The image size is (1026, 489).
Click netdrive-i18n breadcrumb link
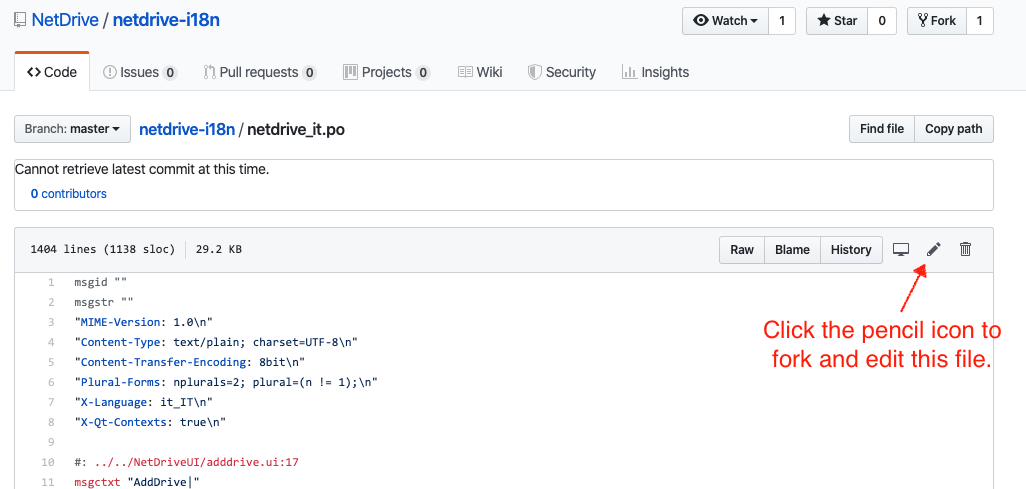pyautogui.click(x=187, y=130)
